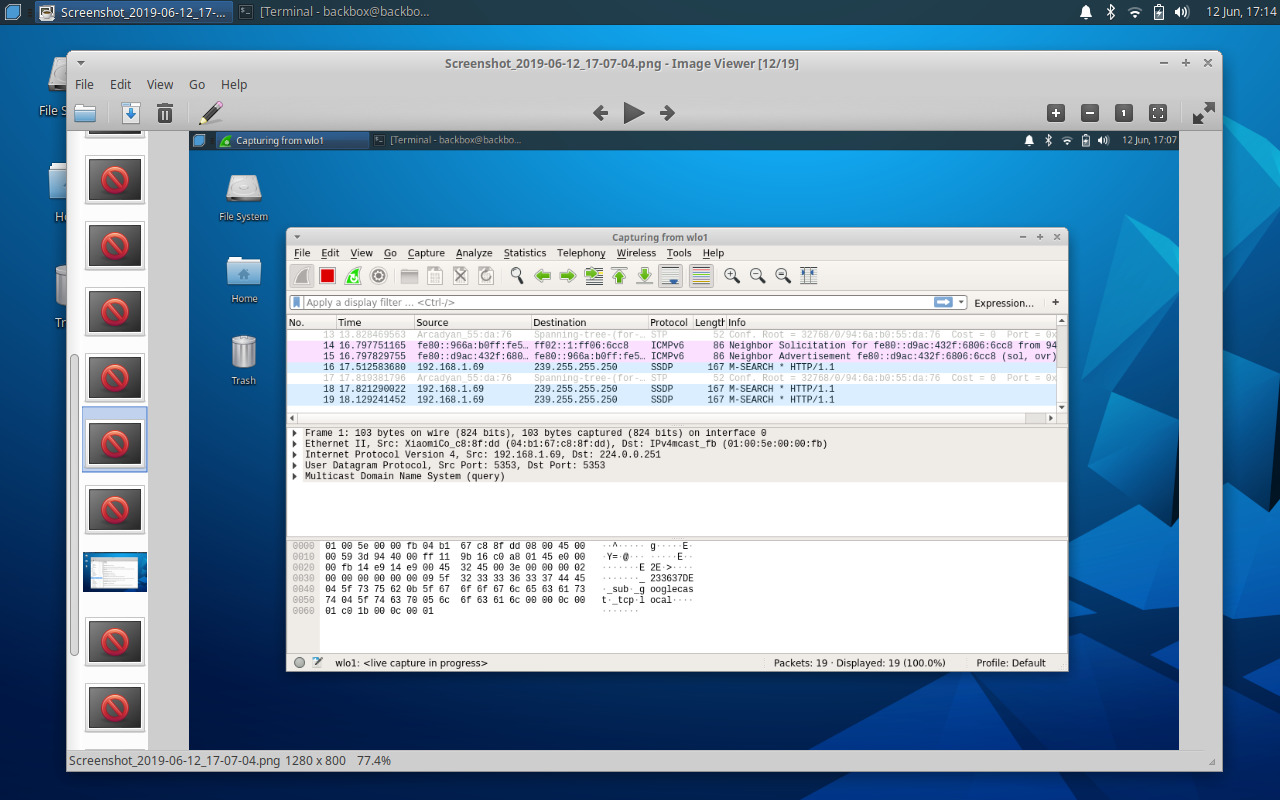Go to the last packet with green down arrow

point(643,275)
